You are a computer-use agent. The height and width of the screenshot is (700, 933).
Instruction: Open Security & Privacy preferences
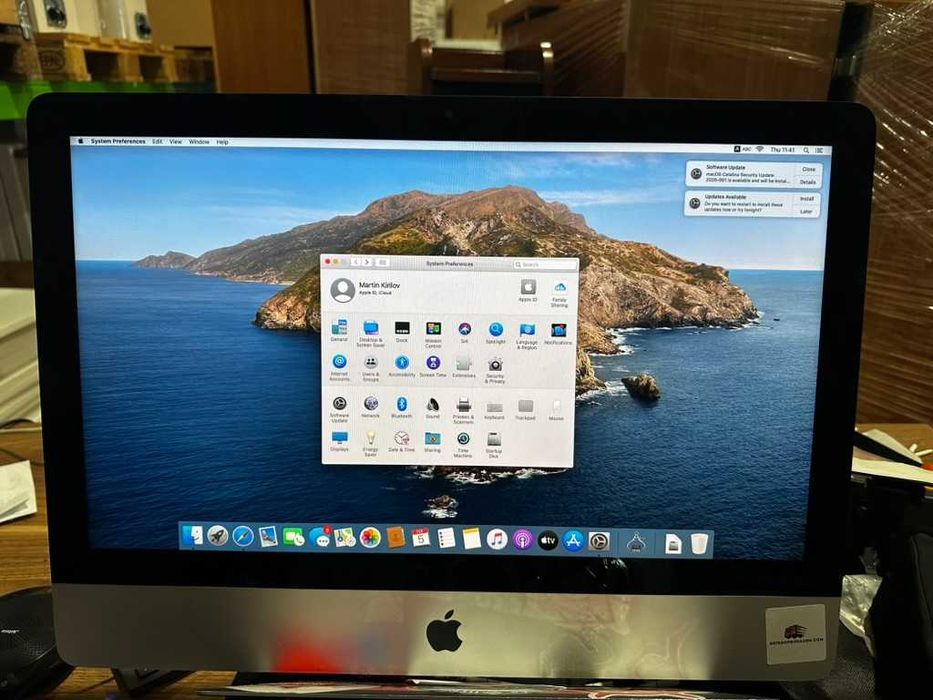[x=495, y=370]
